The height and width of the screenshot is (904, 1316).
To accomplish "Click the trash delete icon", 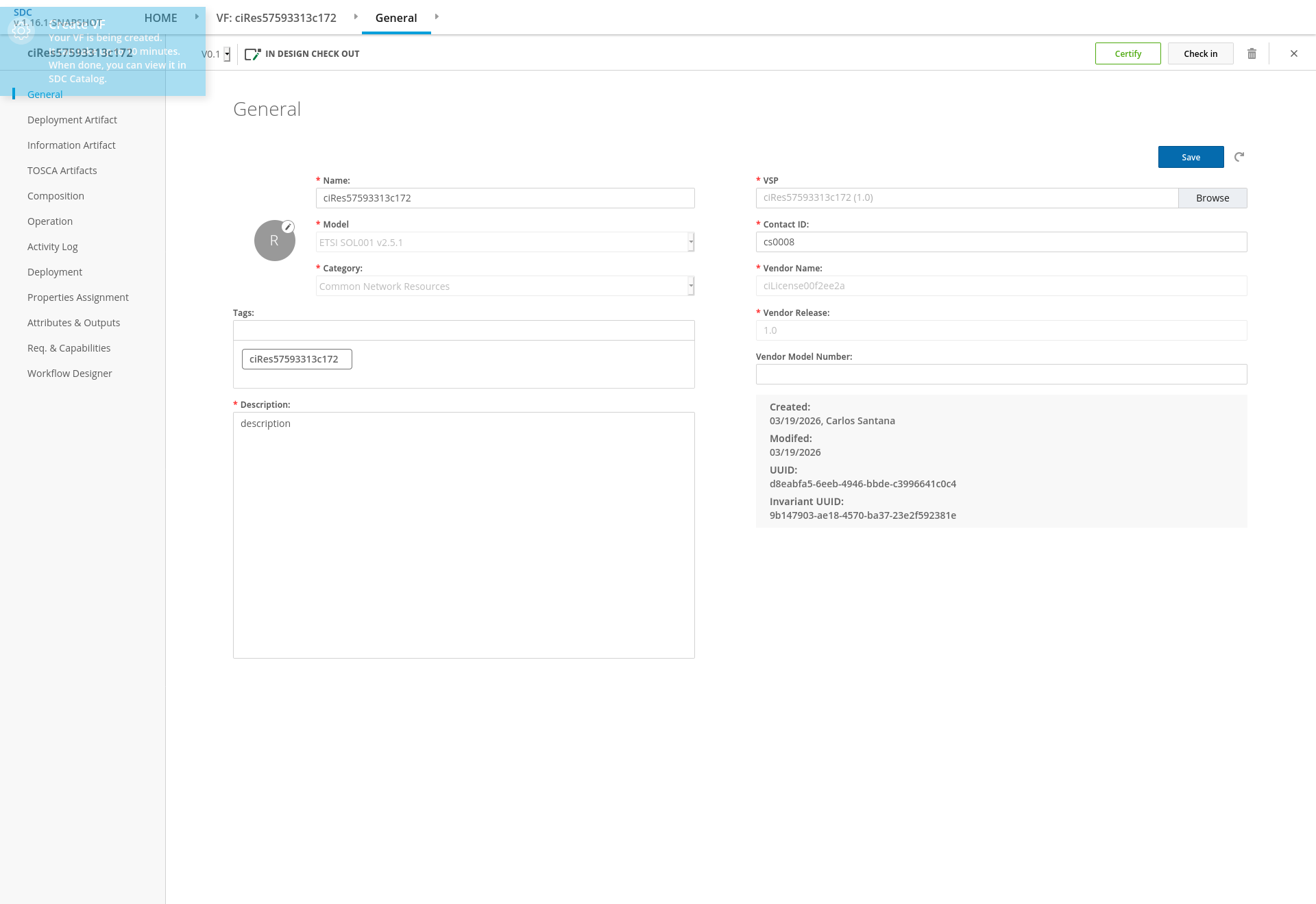I will (1252, 53).
